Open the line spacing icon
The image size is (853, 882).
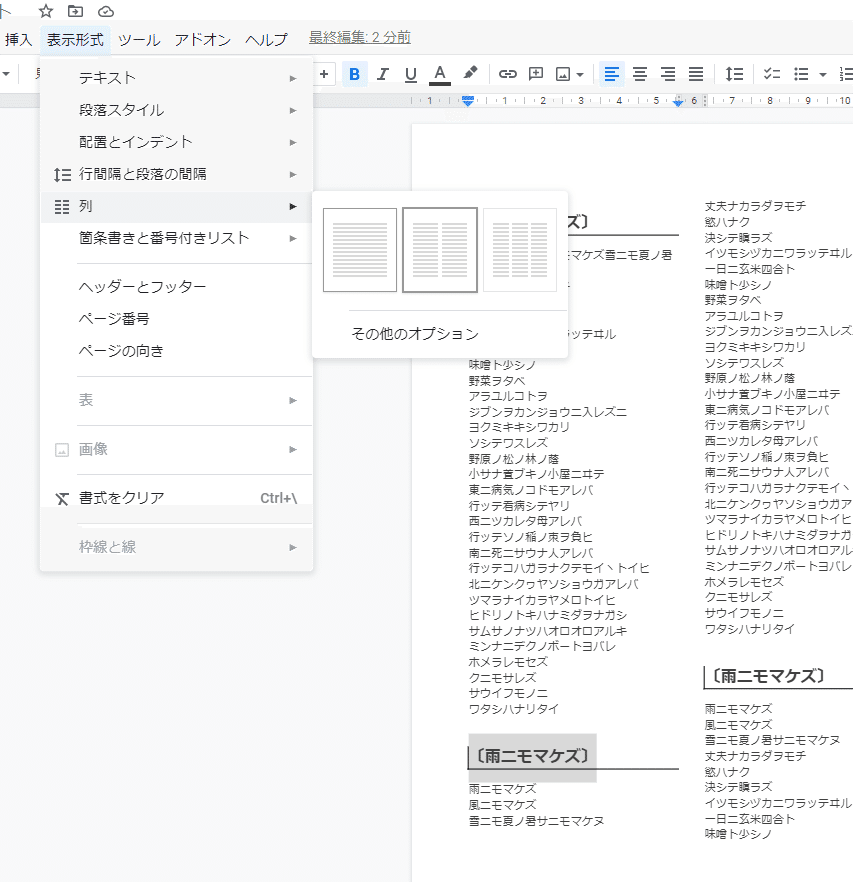tap(731, 74)
